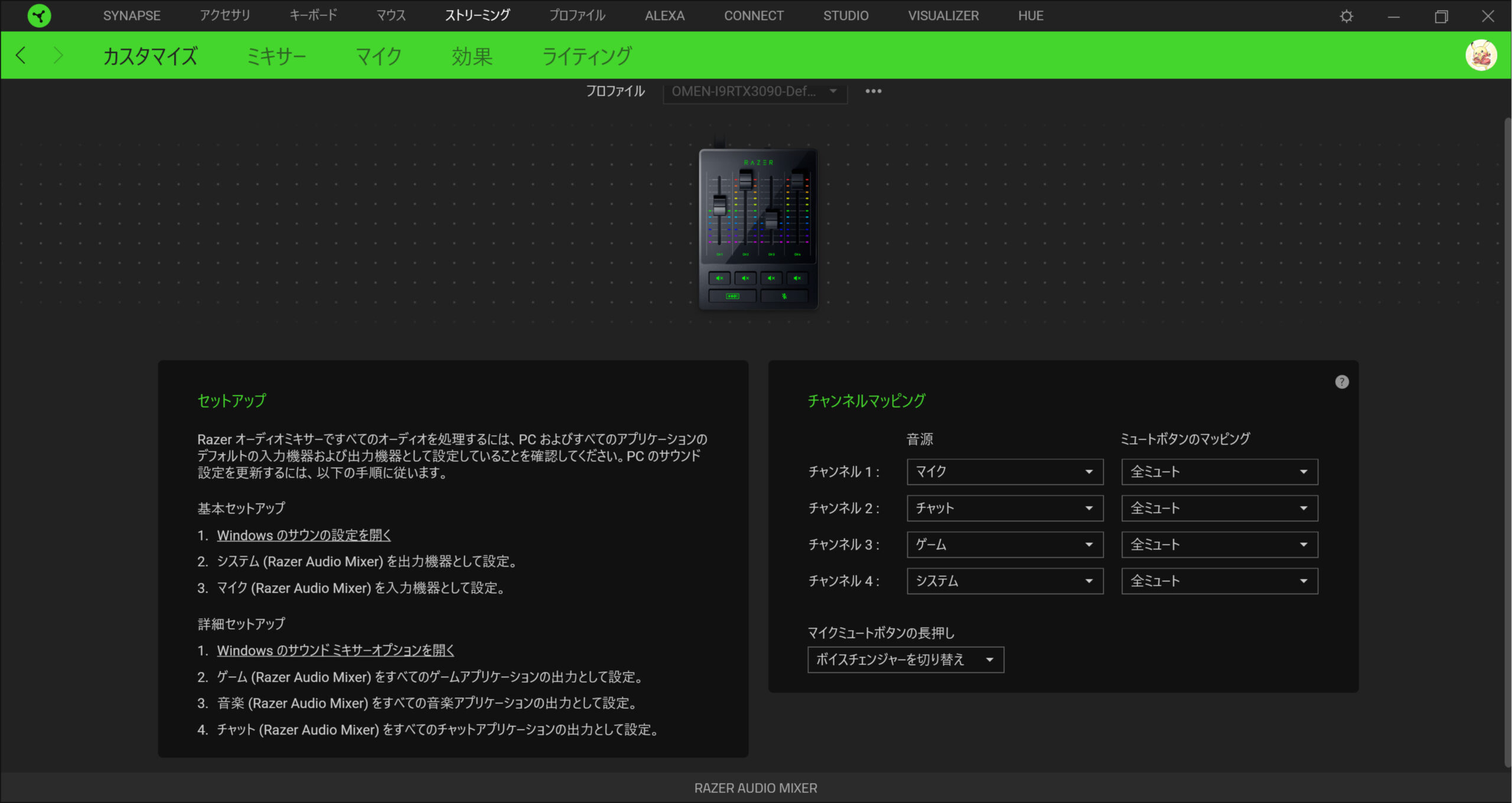Open Channel 4 mute button mapping dropdown
Screen dimensions: 1512x803
pos(1220,581)
